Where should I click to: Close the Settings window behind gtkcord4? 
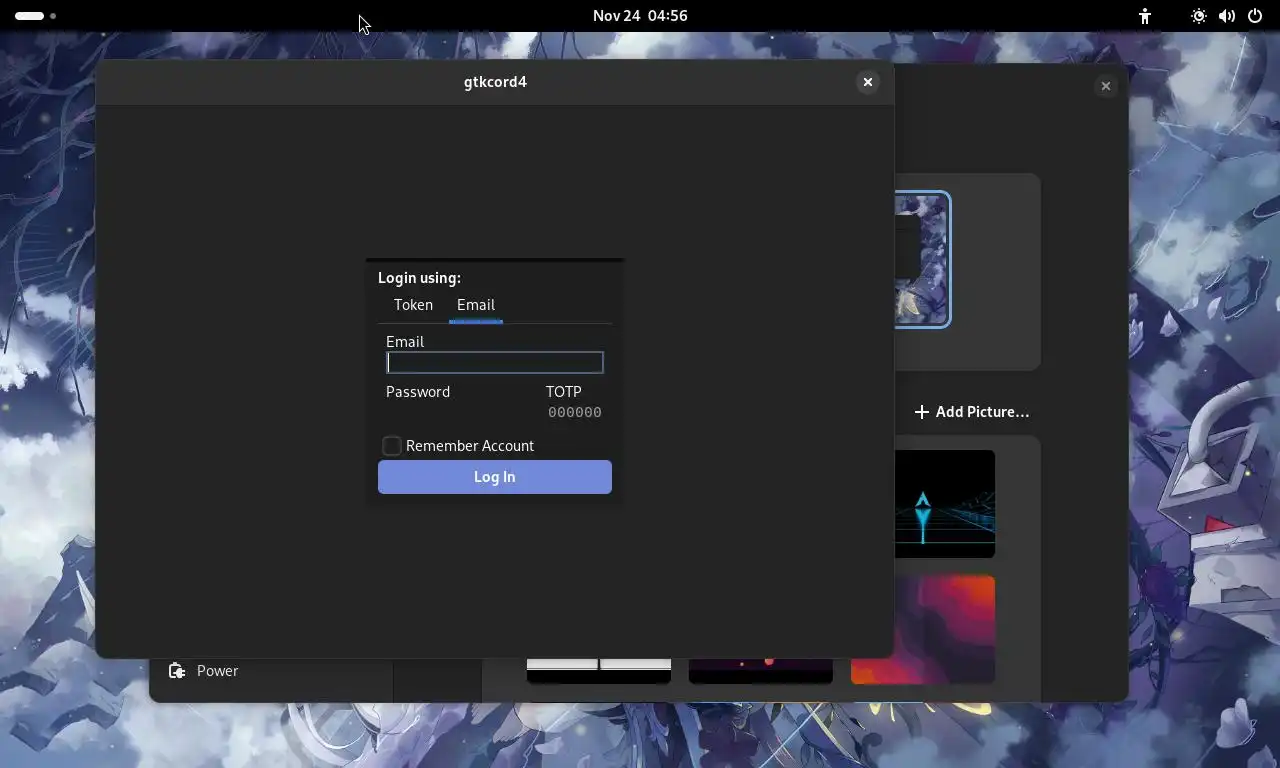(1106, 86)
